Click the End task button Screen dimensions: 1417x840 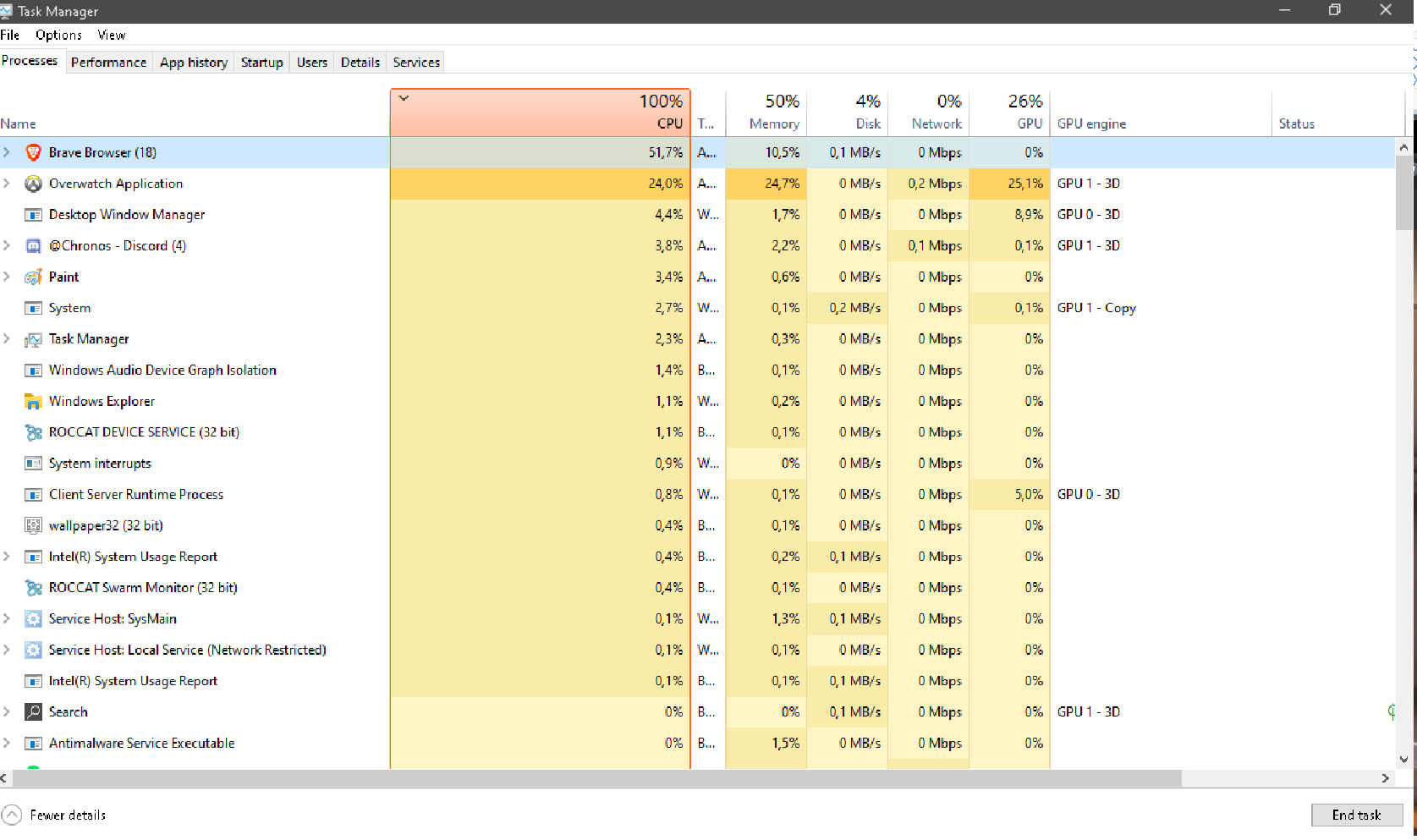(x=1357, y=815)
